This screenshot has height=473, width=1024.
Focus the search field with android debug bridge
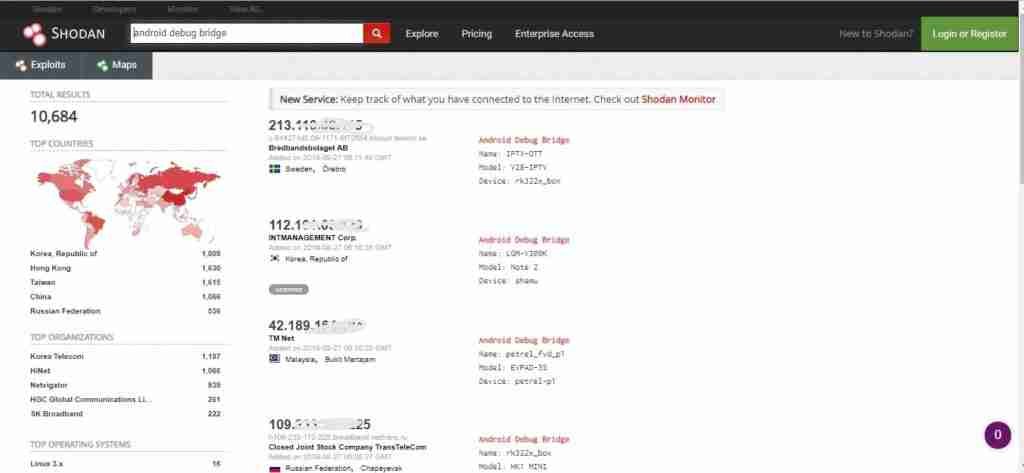click(247, 33)
